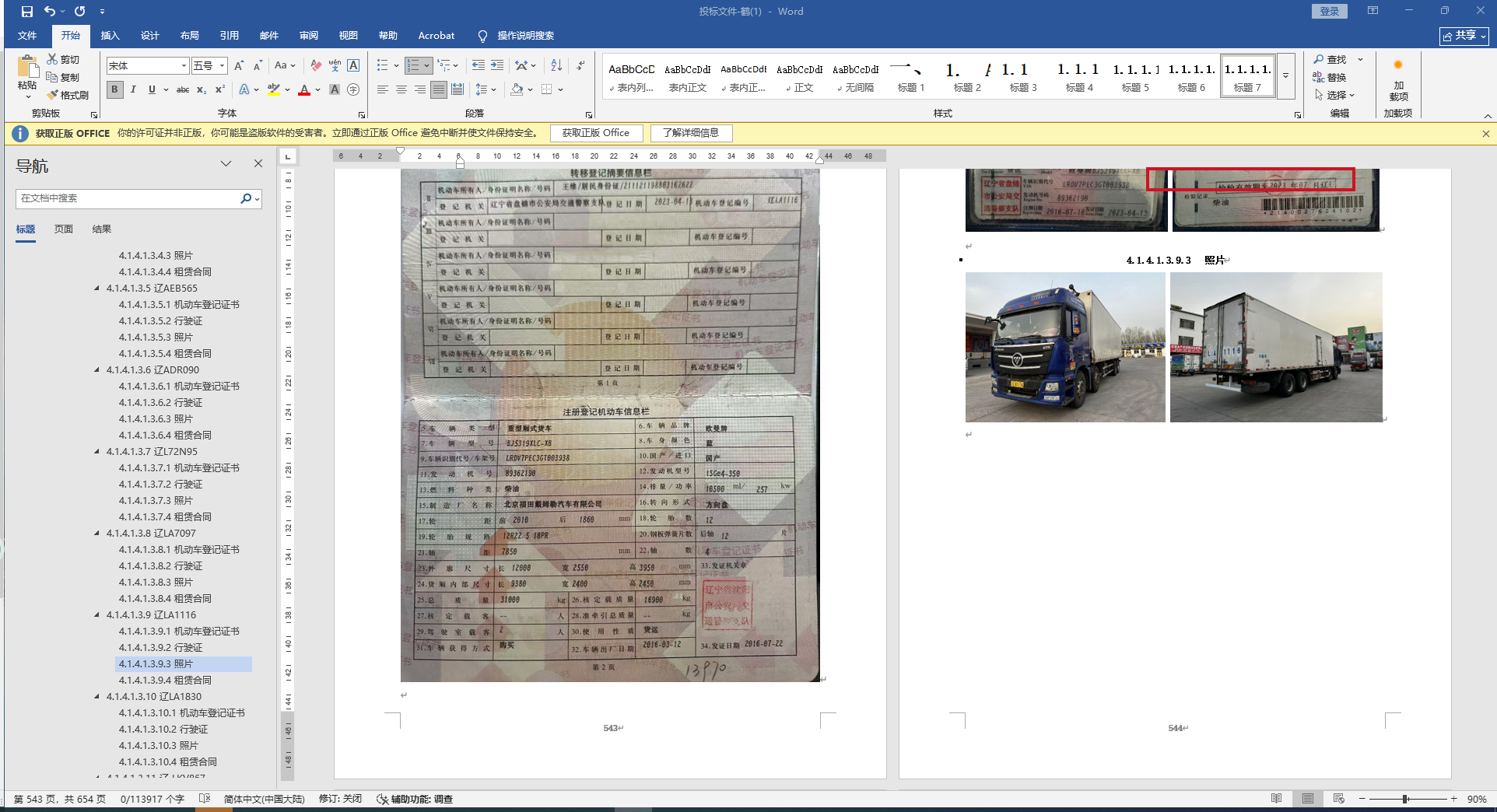Click the blue truck front photo thumbnail
This screenshot has height=812, width=1497.
pos(1065,347)
